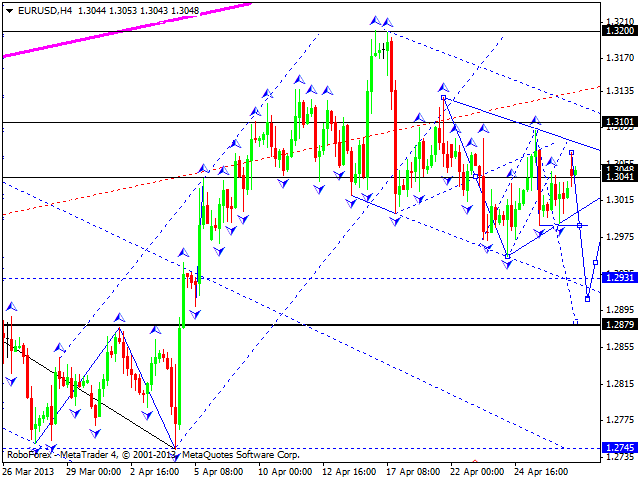The width and height of the screenshot is (640, 480).
Task: Select the highlighted 1.3041 price level label
Action: pos(620,177)
